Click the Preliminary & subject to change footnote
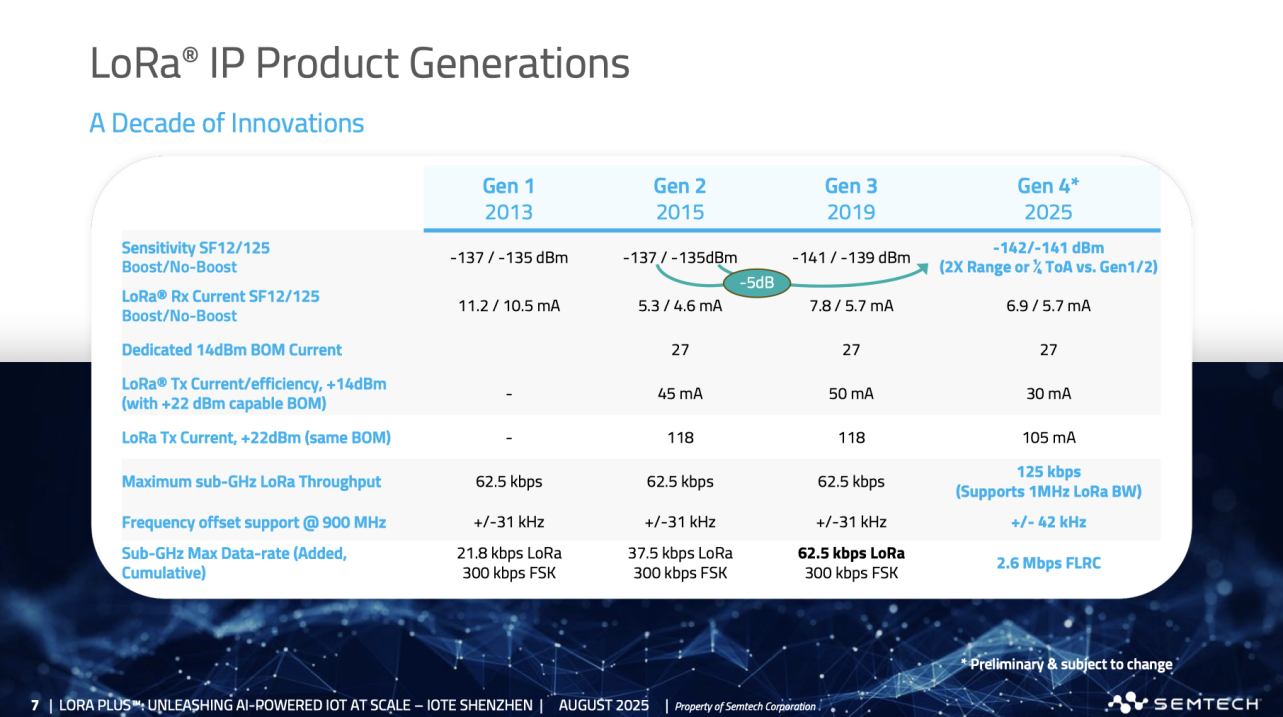 tap(1064, 664)
